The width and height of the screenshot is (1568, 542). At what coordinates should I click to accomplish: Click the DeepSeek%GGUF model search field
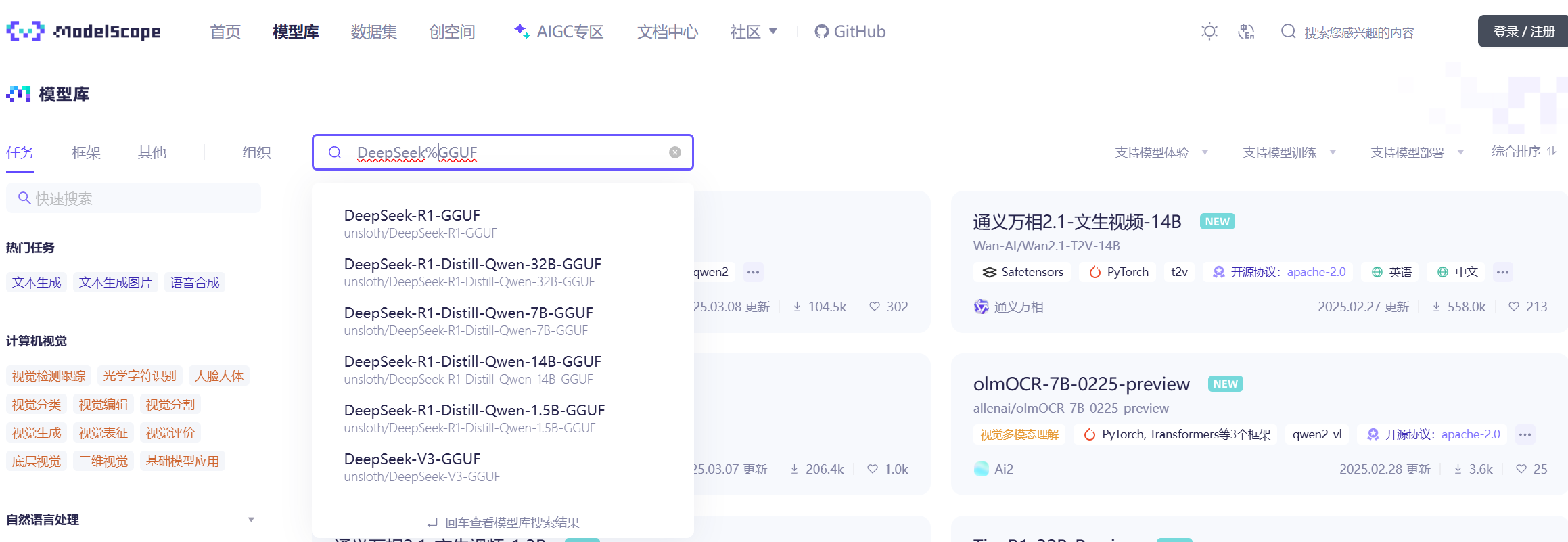coord(503,152)
